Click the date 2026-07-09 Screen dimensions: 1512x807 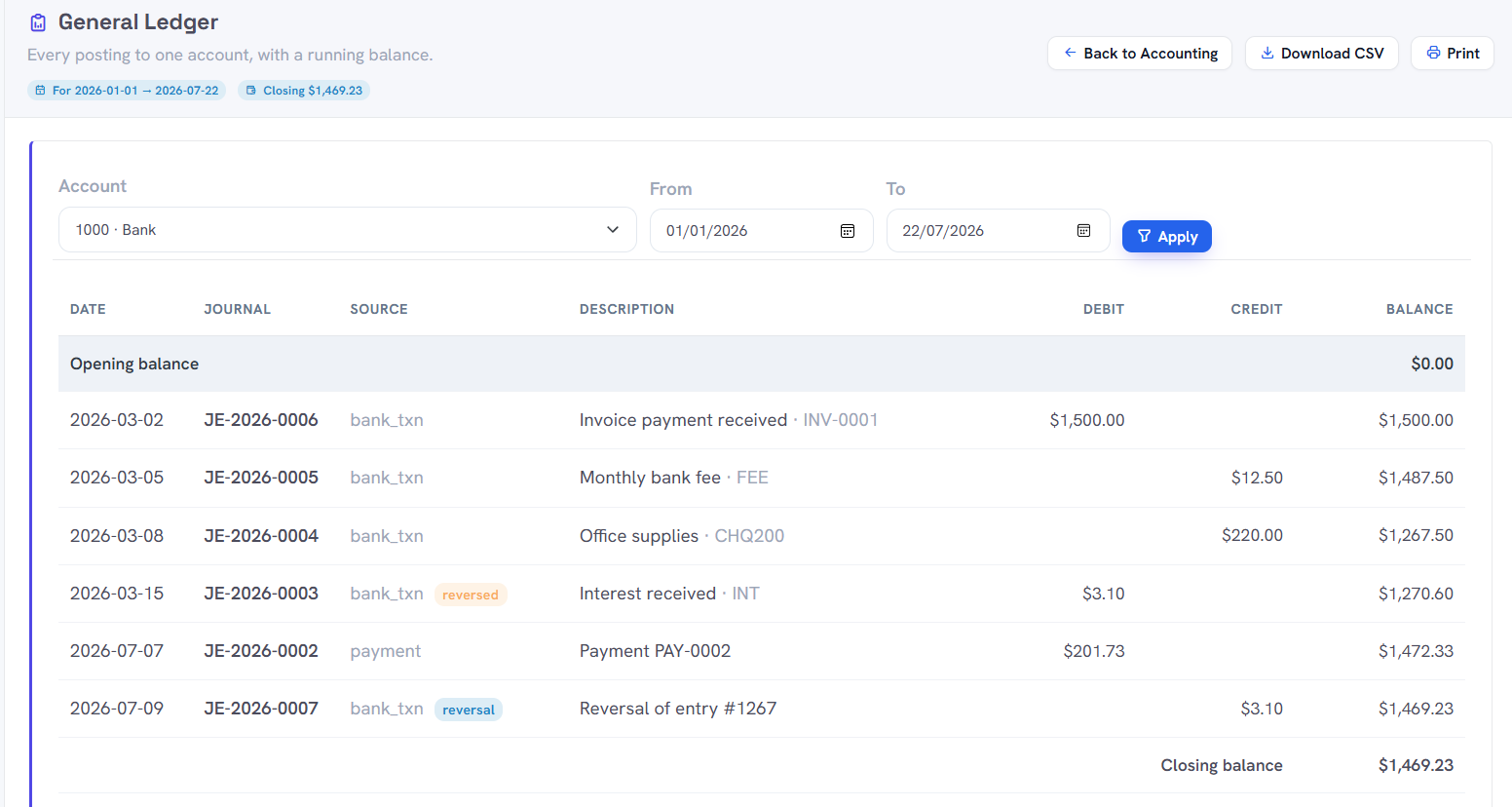[x=117, y=709]
